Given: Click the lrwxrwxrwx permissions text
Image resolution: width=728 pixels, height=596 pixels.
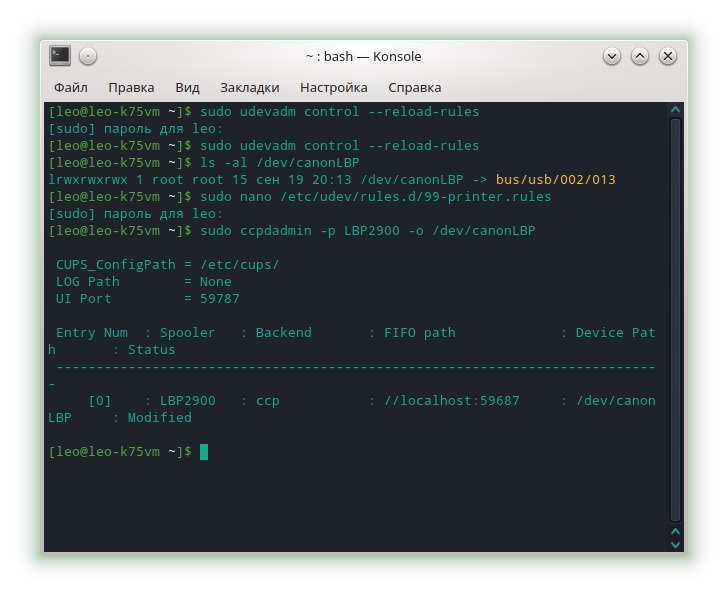Looking at the screenshot, I should tap(88, 180).
